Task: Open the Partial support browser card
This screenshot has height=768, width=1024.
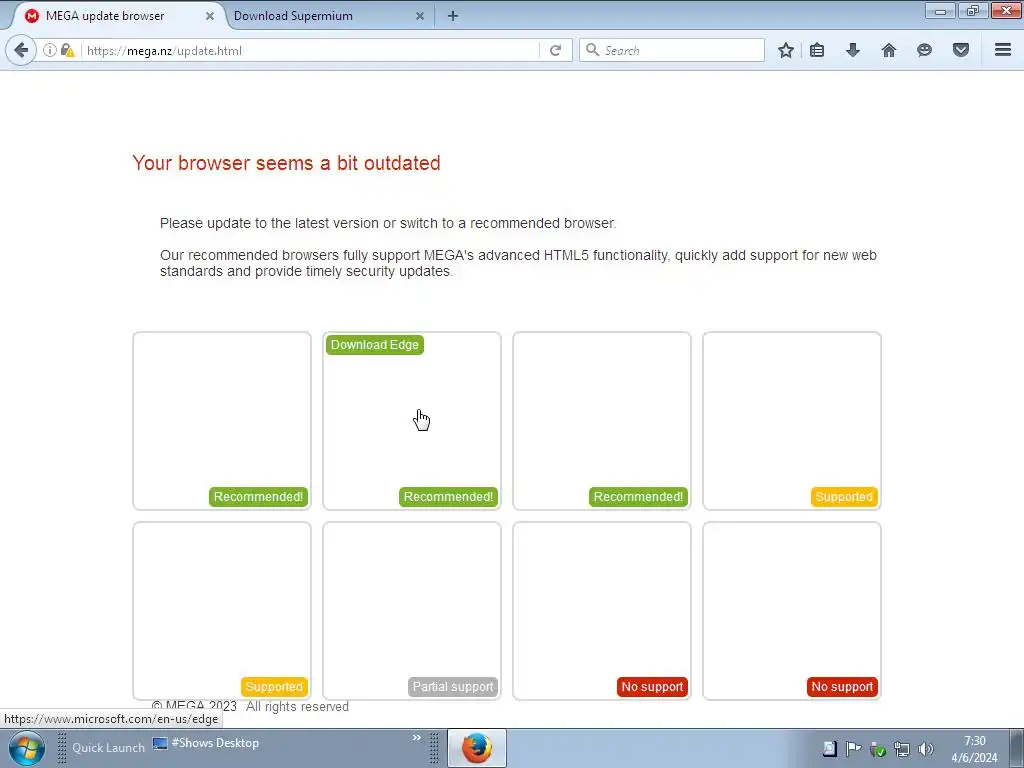Action: [412, 611]
